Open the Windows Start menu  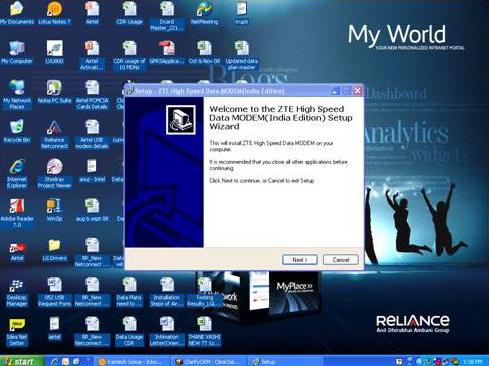(x=20, y=361)
